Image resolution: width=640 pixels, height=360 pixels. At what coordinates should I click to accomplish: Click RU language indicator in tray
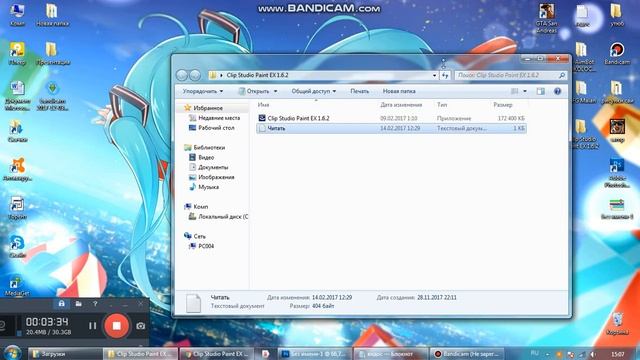(x=534, y=353)
